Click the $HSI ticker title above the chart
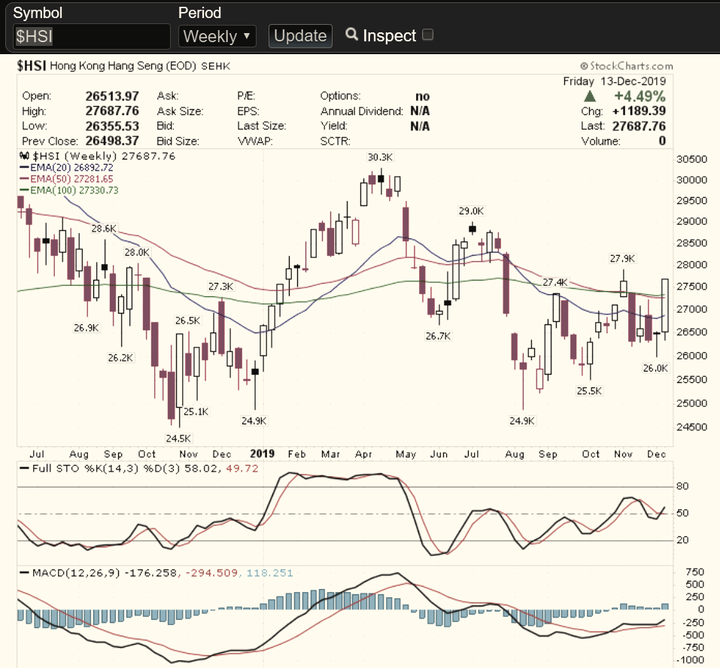Image resolution: width=720 pixels, height=668 pixels. tap(32, 66)
